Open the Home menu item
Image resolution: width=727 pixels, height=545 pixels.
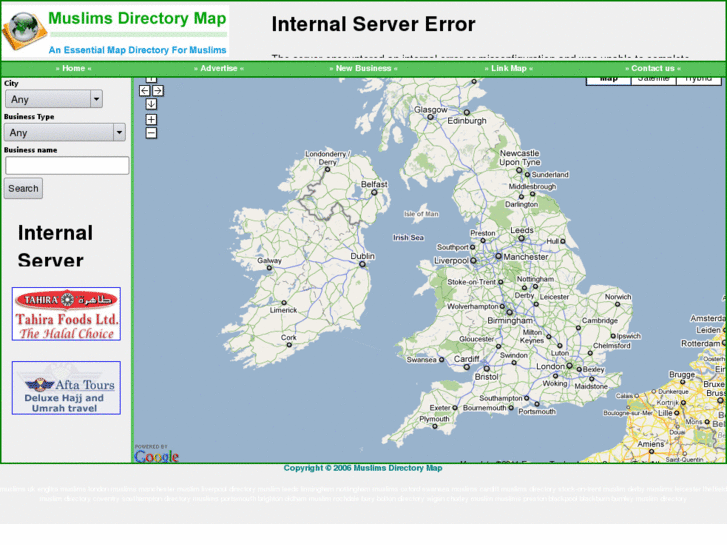coord(74,69)
